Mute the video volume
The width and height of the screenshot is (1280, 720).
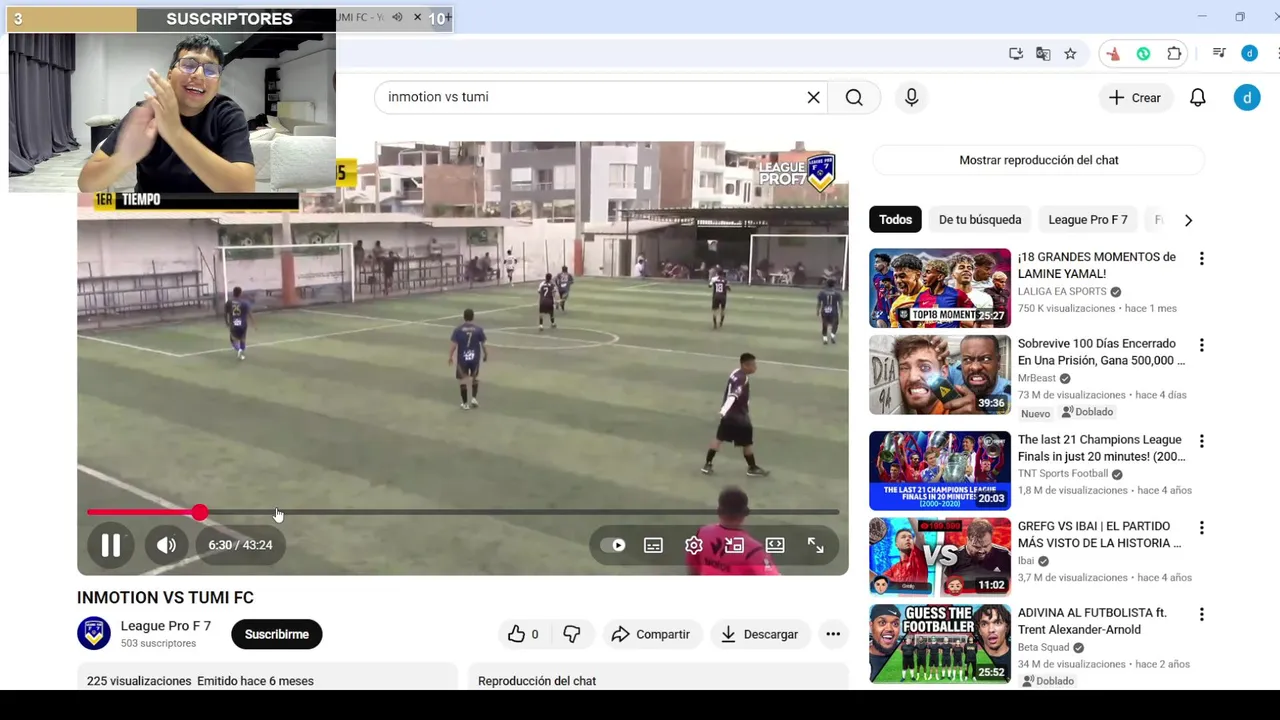pos(166,545)
